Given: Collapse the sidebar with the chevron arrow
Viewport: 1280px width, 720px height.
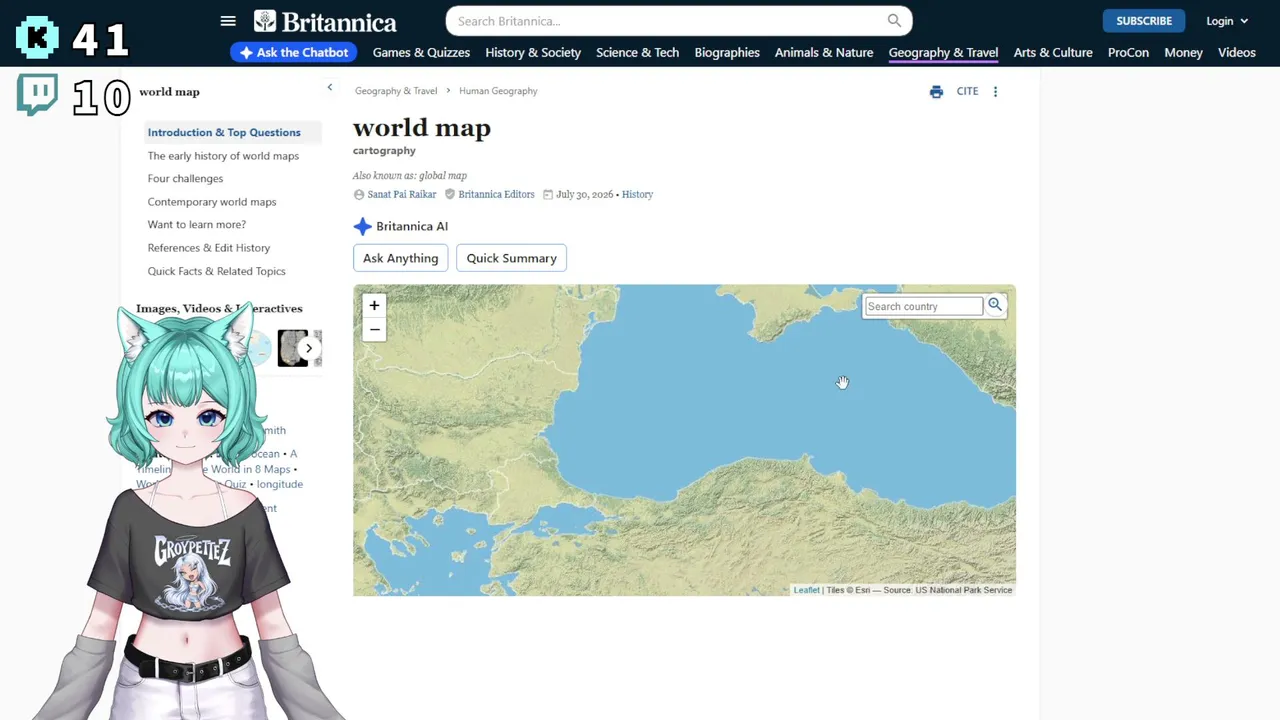Looking at the screenshot, I should click(x=329, y=88).
